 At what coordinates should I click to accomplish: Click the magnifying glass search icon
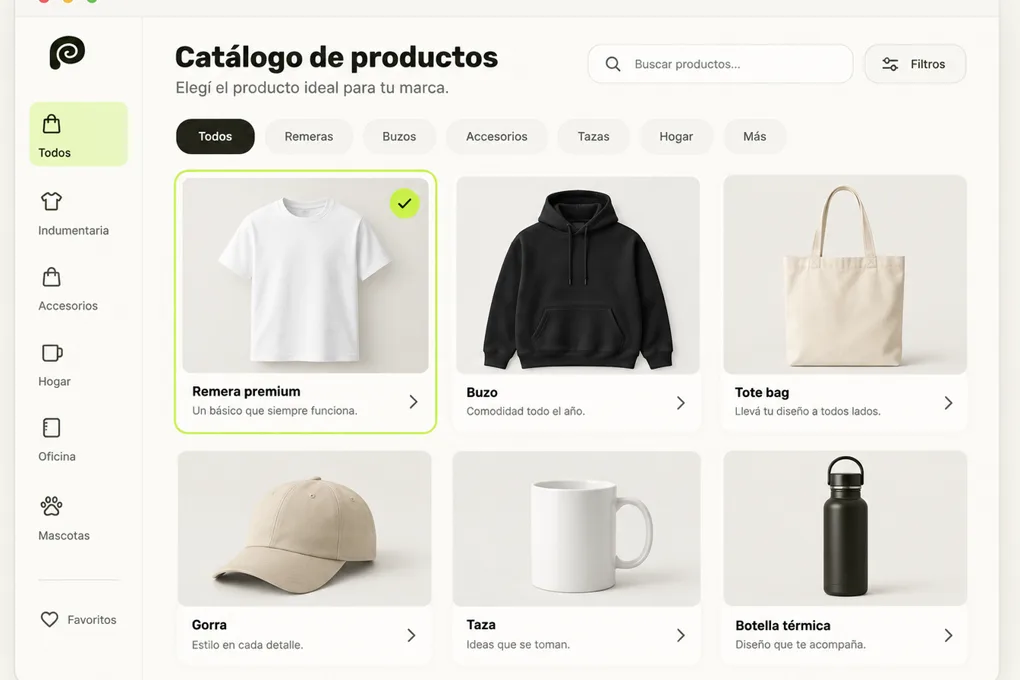[x=613, y=64]
